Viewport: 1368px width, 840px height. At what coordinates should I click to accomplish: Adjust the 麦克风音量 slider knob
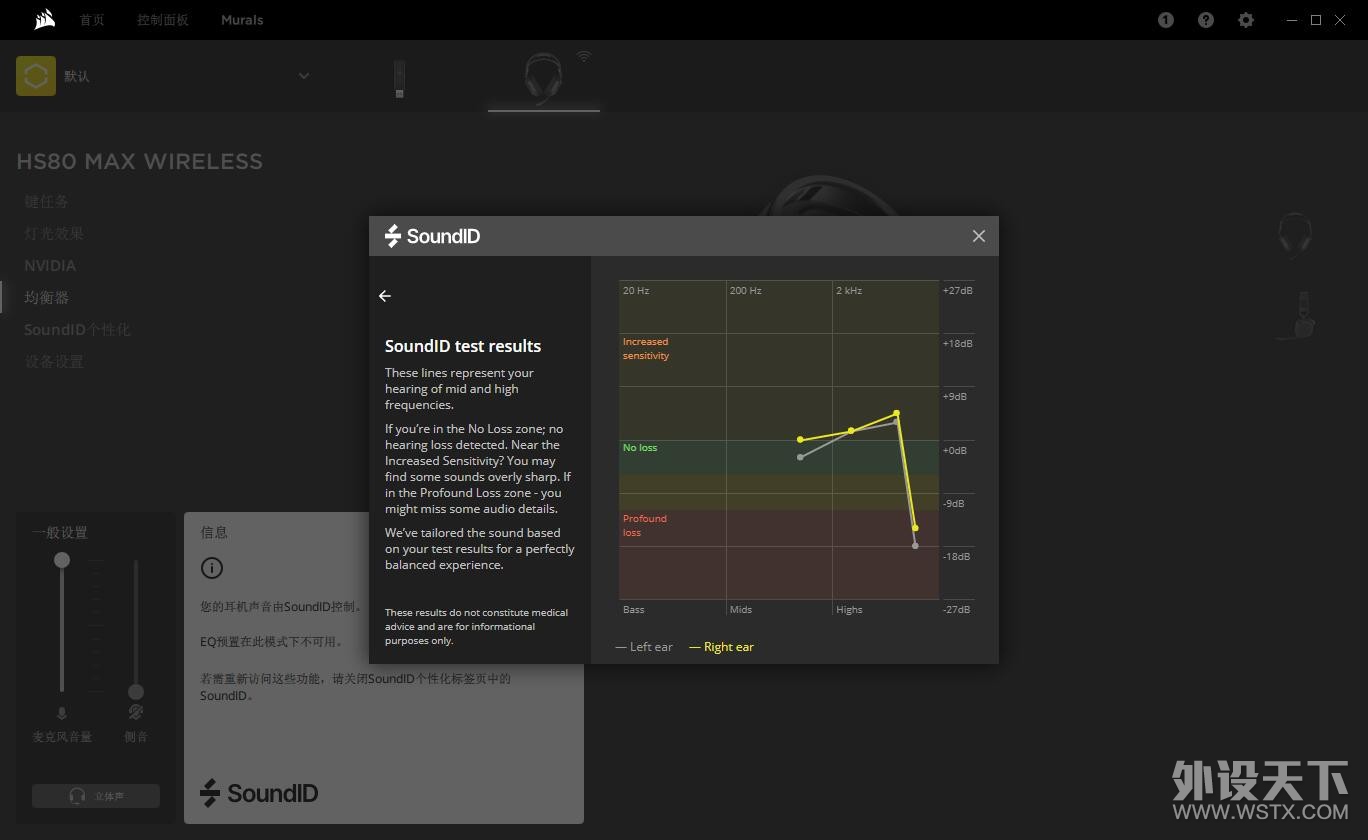coord(62,560)
